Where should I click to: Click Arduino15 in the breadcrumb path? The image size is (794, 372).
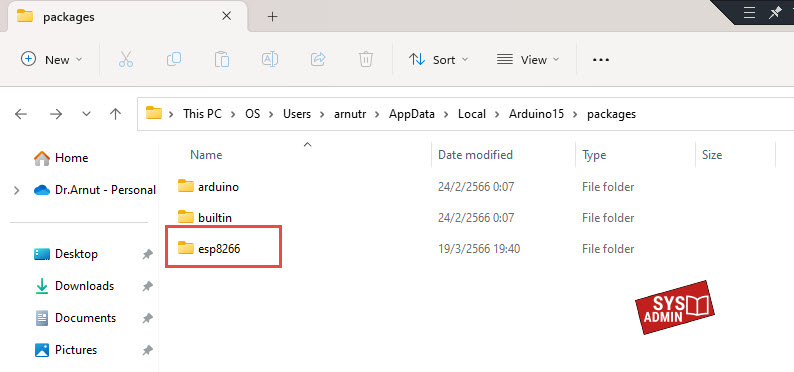click(536, 114)
